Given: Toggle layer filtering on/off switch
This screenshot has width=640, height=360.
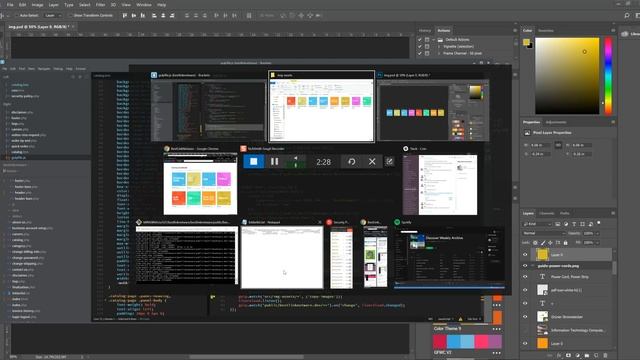Looking at the screenshot, I should (x=599, y=223).
